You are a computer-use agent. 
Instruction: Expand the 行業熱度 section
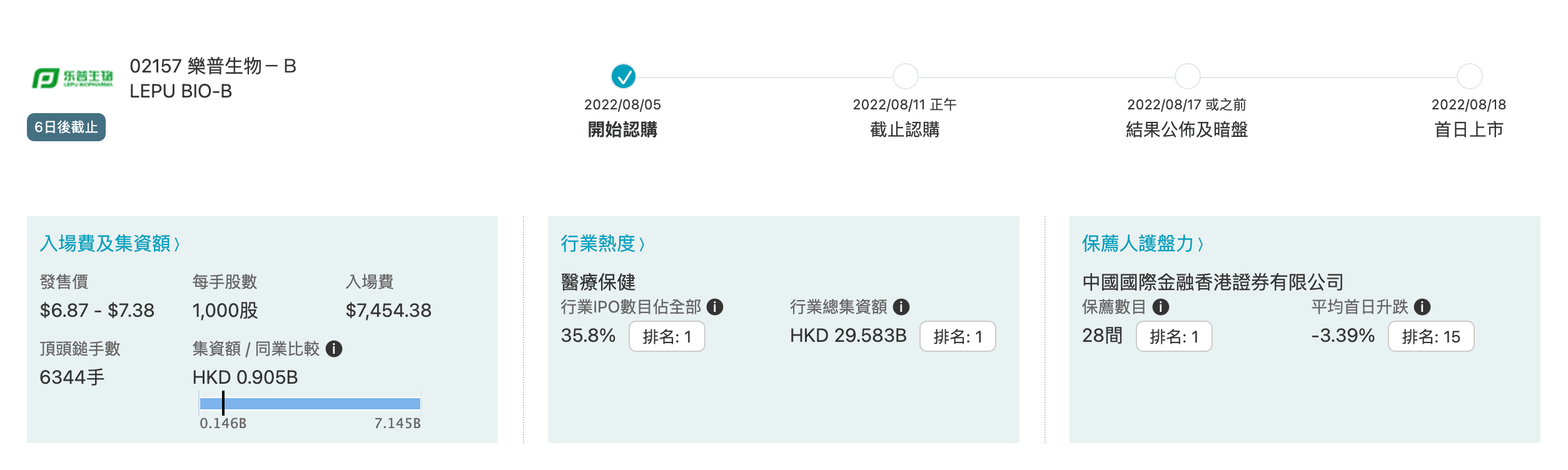point(602,244)
